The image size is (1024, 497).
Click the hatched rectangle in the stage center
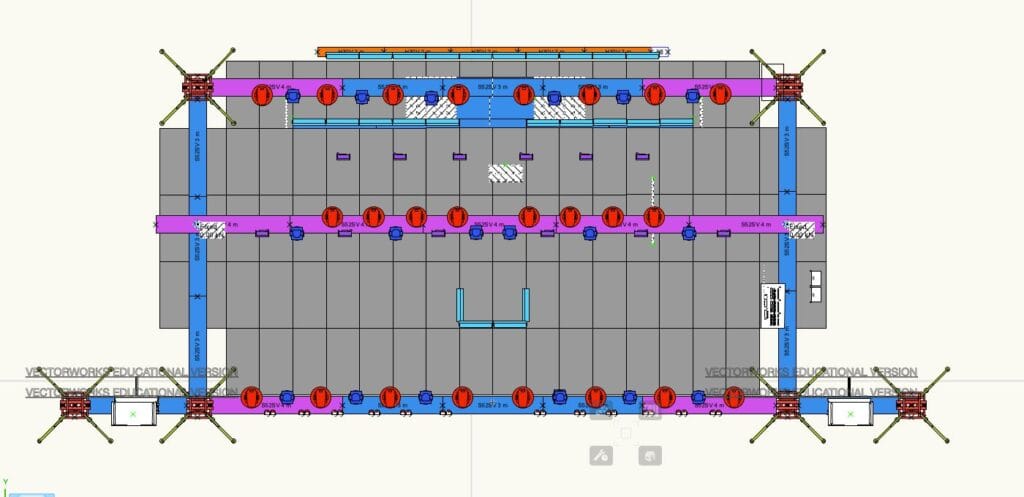[x=505, y=173]
